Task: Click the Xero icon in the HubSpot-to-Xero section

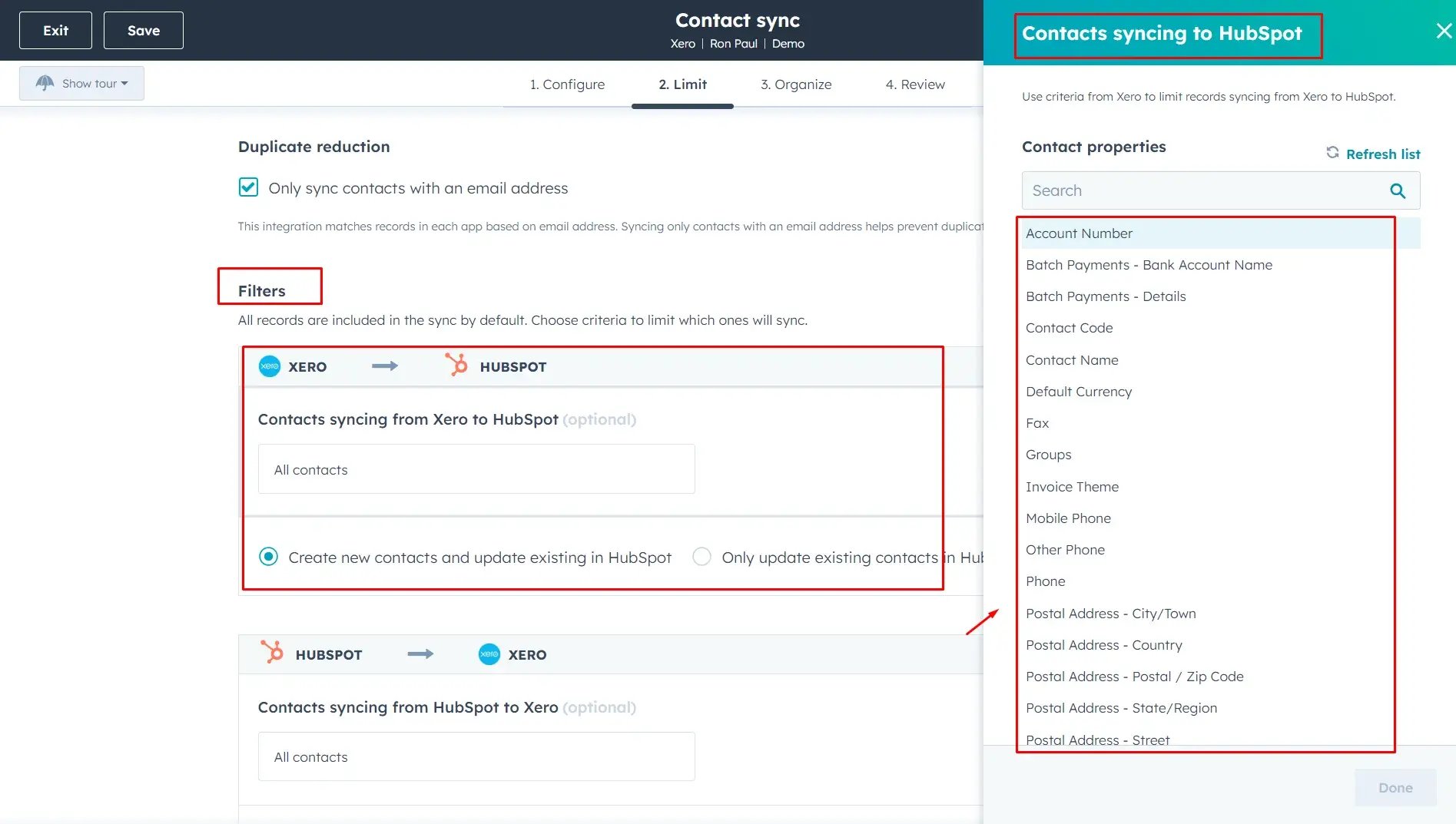Action: click(x=489, y=654)
